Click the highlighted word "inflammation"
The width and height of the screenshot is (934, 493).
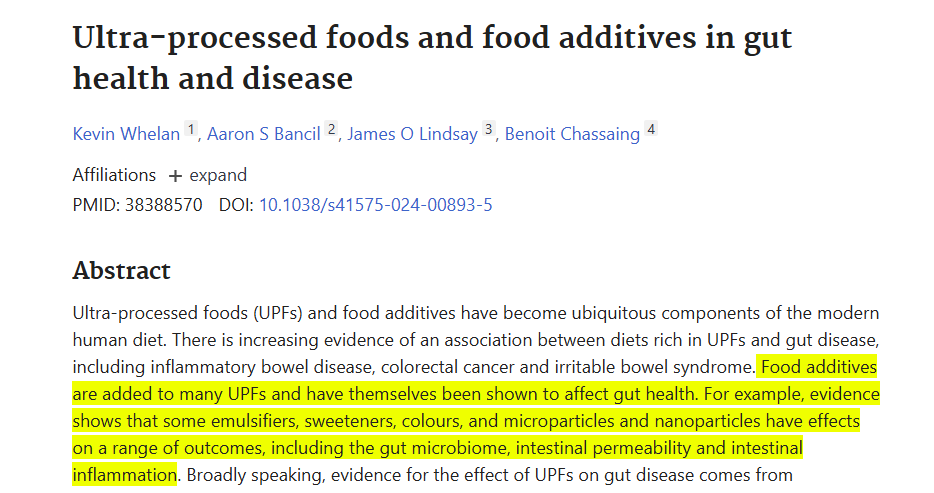[125, 474]
